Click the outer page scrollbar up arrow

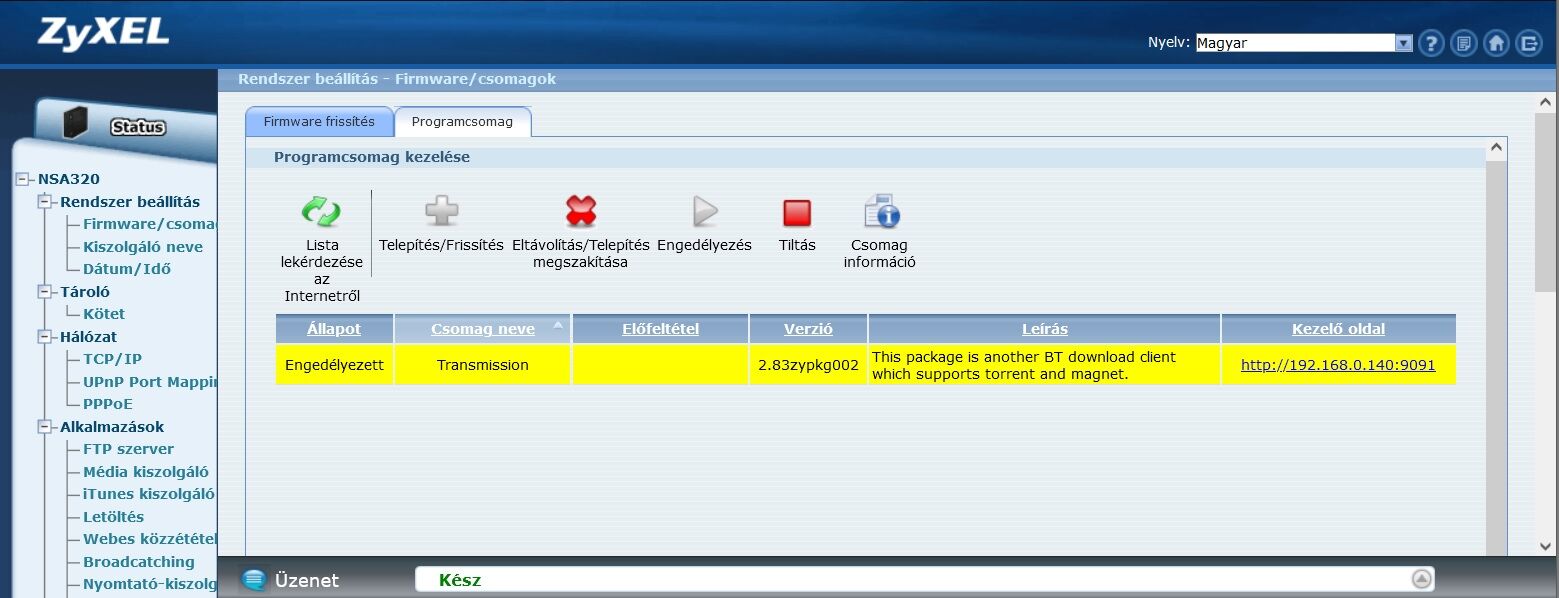coord(1546,103)
